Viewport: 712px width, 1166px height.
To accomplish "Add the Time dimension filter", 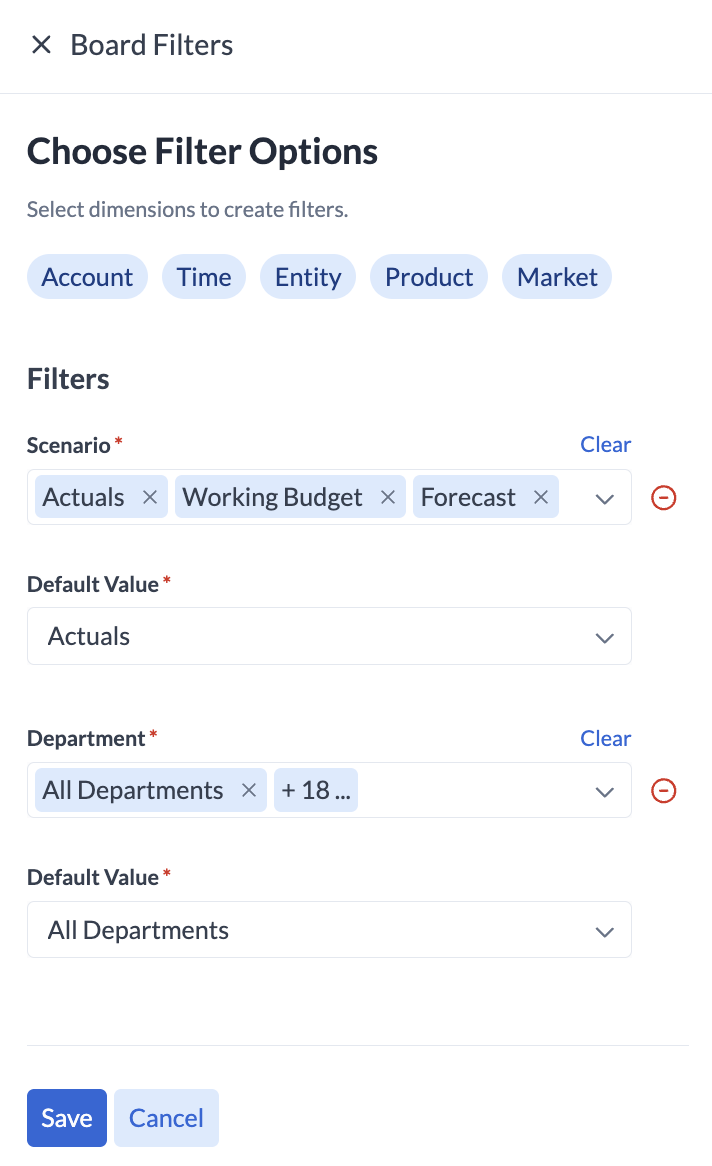I will 204,277.
